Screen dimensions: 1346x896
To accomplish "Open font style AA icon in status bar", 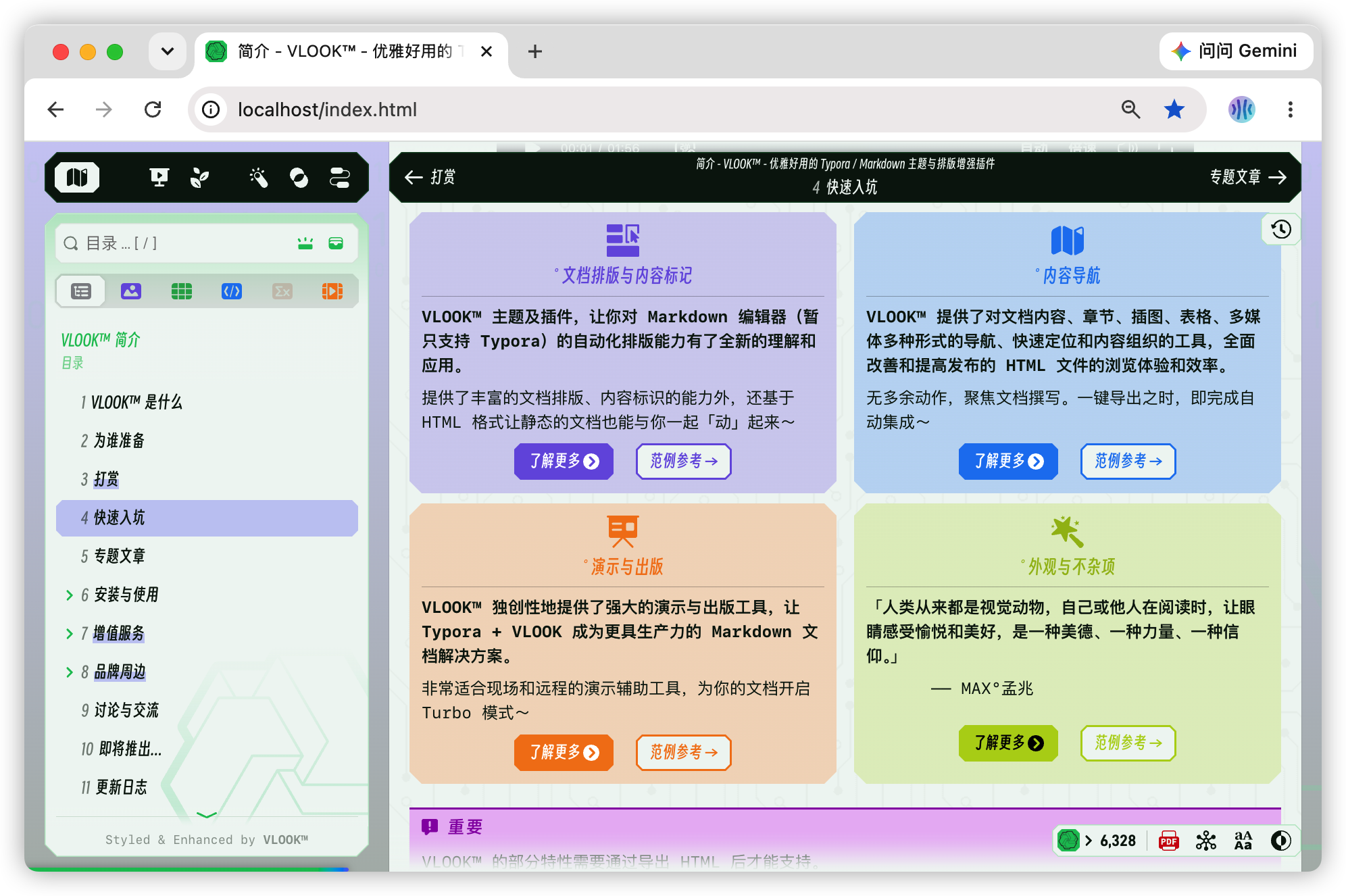I will click(1243, 841).
